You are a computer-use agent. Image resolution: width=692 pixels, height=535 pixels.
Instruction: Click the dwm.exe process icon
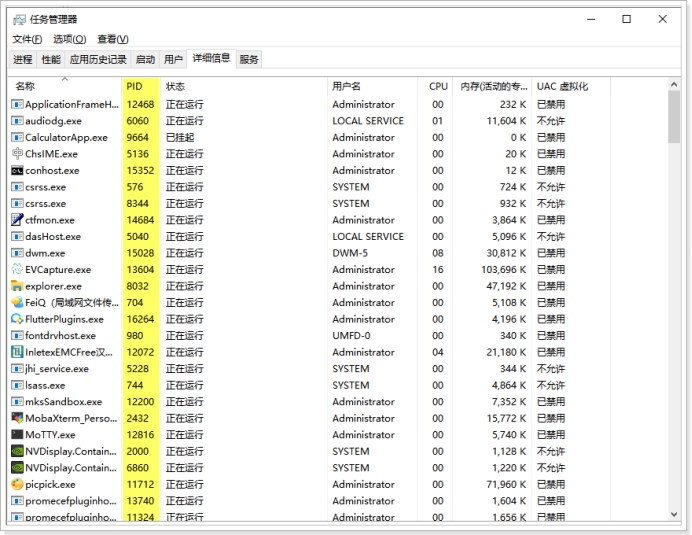click(x=17, y=253)
